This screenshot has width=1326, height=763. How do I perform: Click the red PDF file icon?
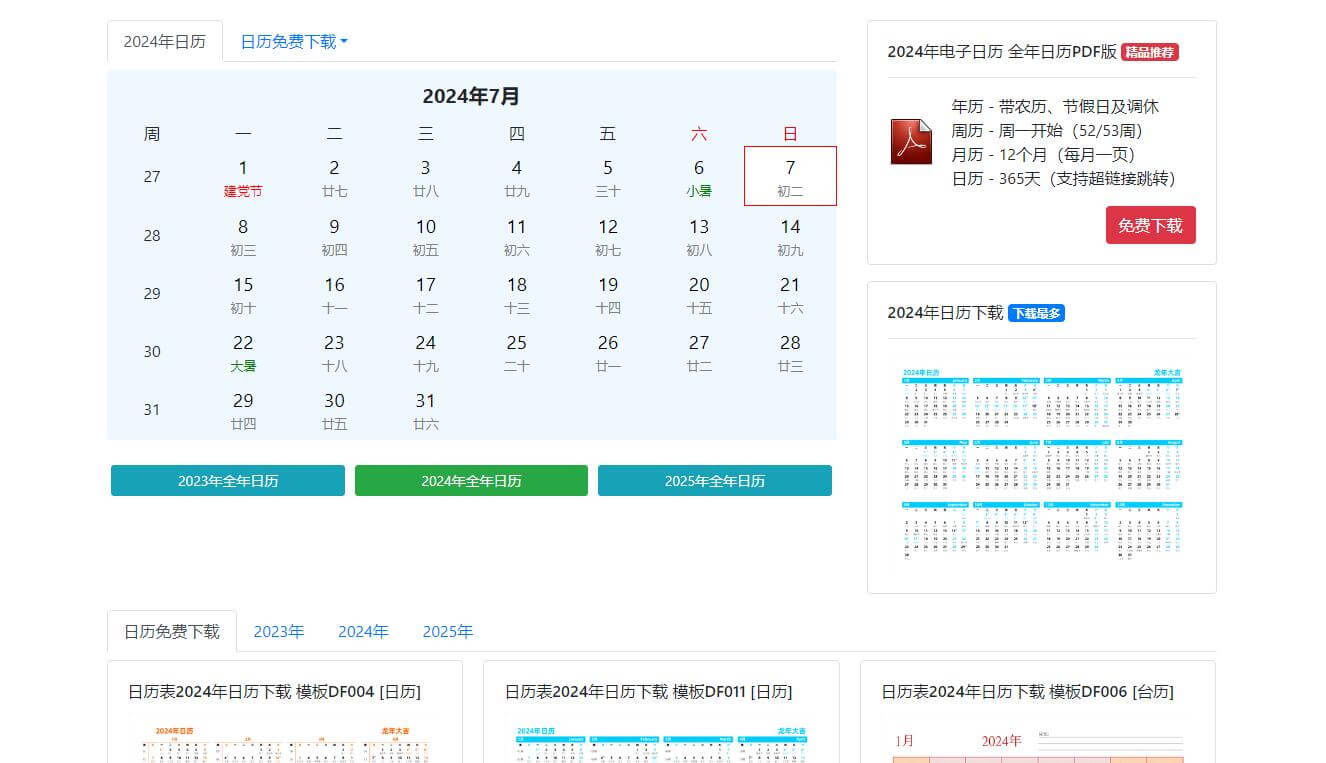tap(910, 142)
